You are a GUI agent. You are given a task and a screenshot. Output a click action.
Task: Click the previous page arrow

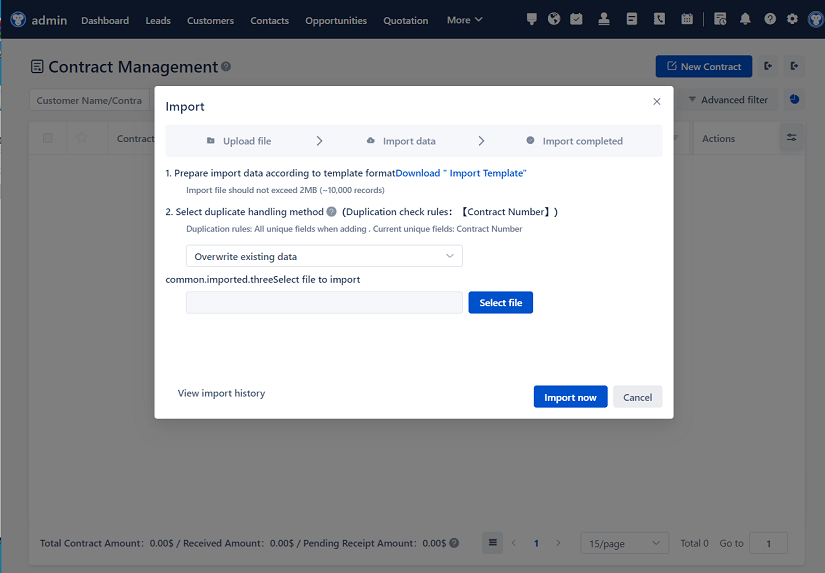(514, 543)
